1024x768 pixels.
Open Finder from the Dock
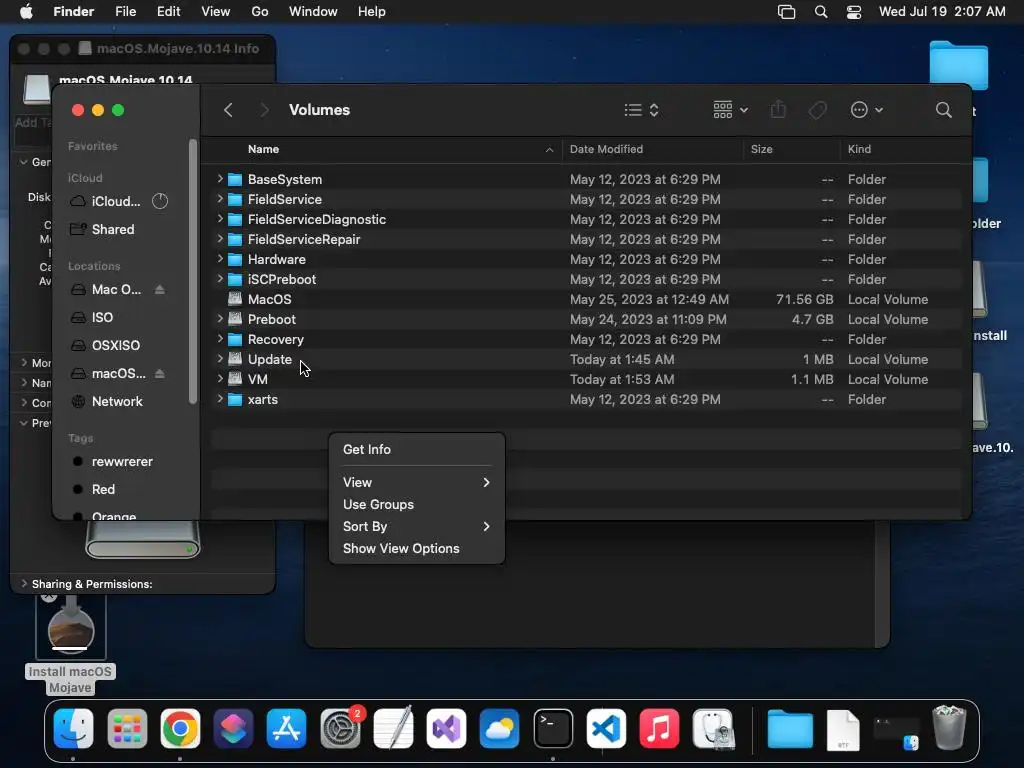pyautogui.click(x=73, y=728)
